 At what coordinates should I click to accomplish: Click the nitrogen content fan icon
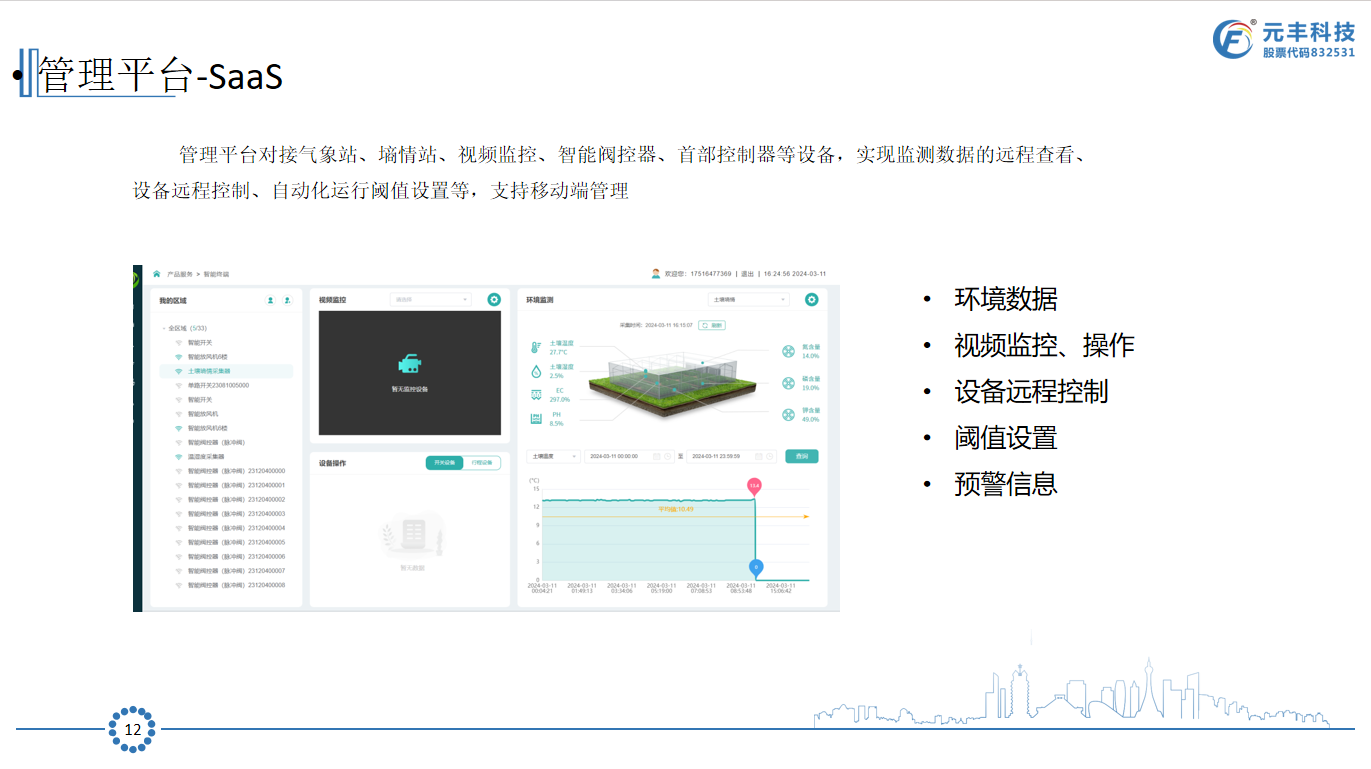pos(788,351)
